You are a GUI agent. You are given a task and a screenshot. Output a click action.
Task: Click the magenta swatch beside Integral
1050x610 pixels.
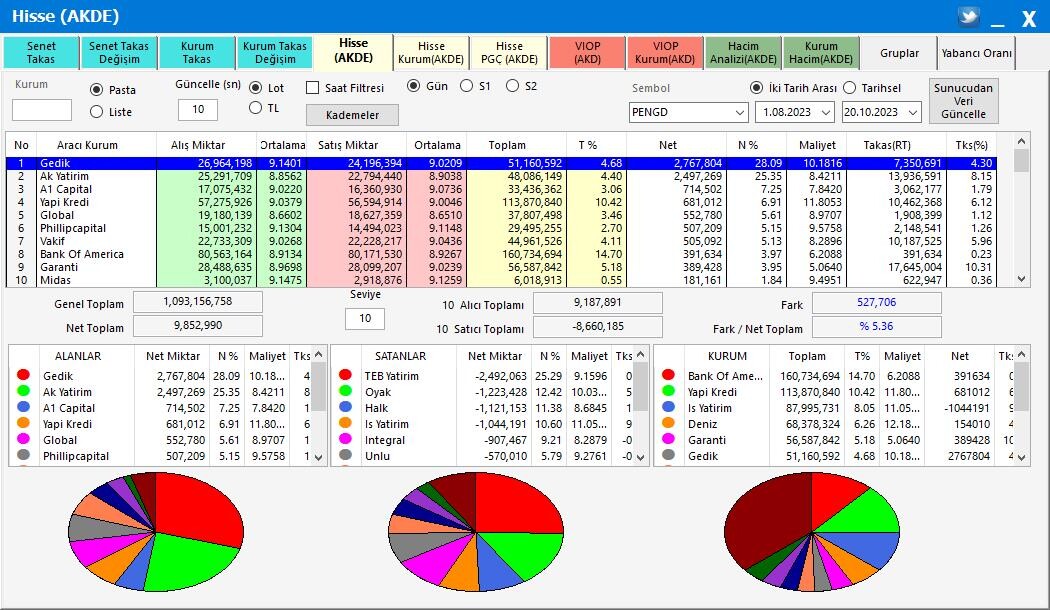(x=346, y=439)
